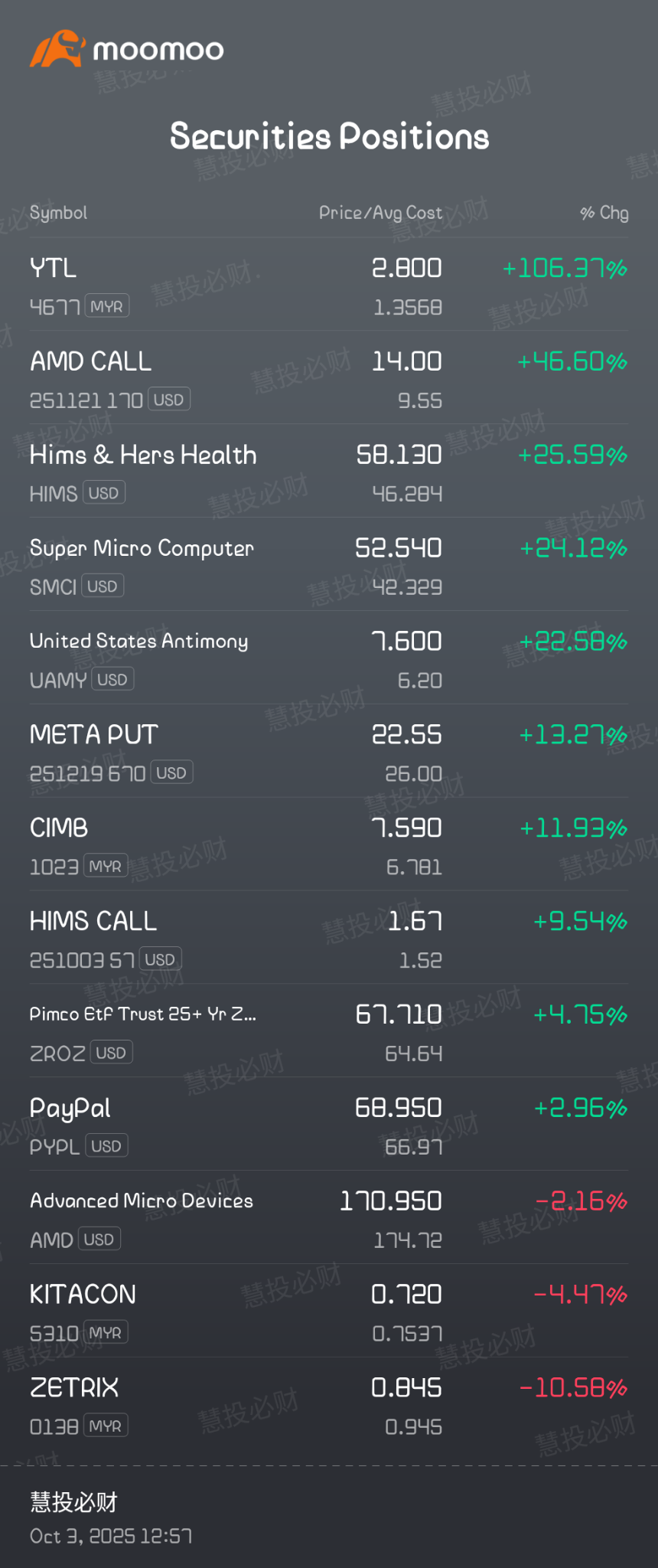This screenshot has width=658, height=1568.
Task: Click the moomoo brand name text
Action: pos(158,51)
